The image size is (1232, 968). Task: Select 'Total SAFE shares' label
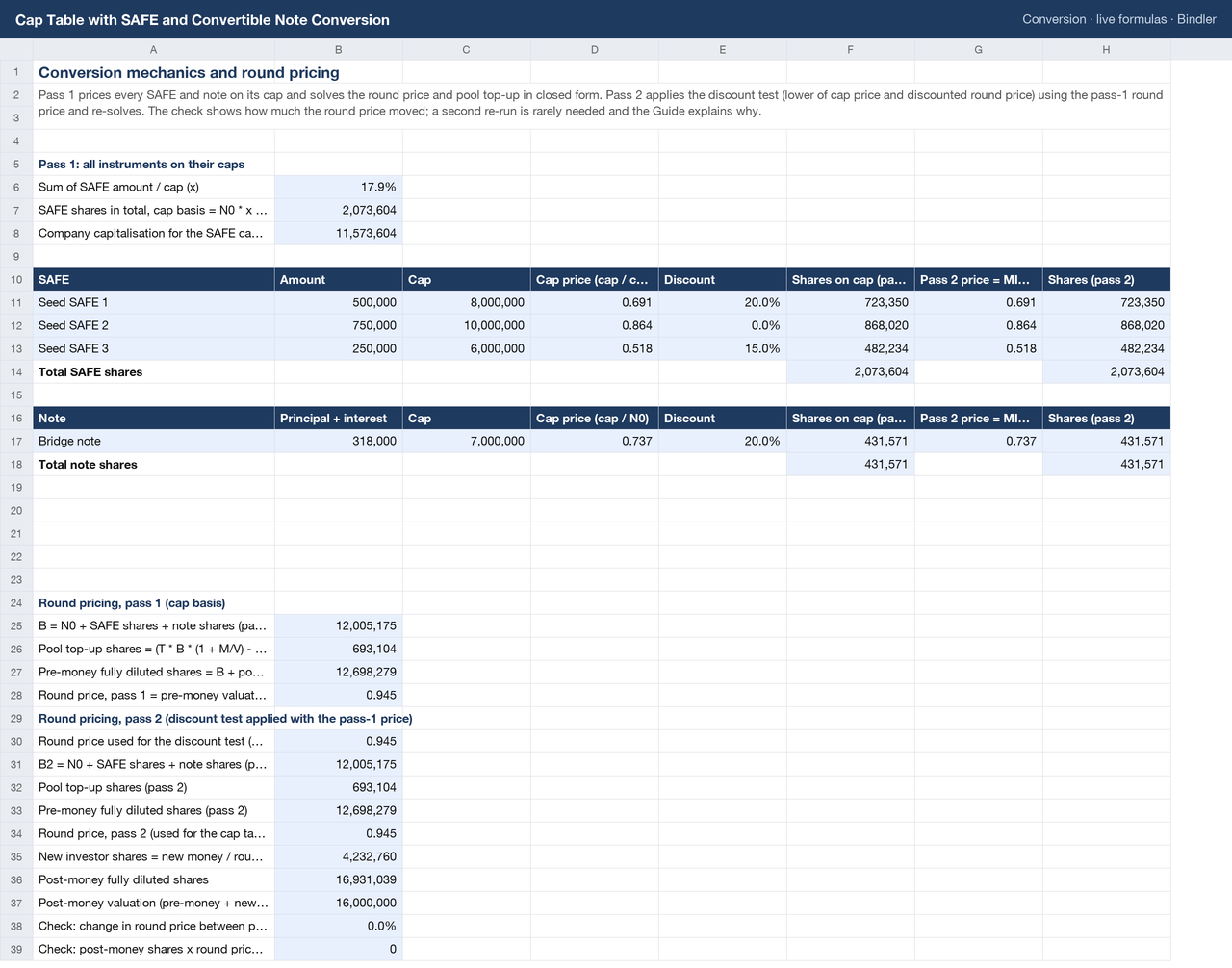pyautogui.click(x=154, y=371)
